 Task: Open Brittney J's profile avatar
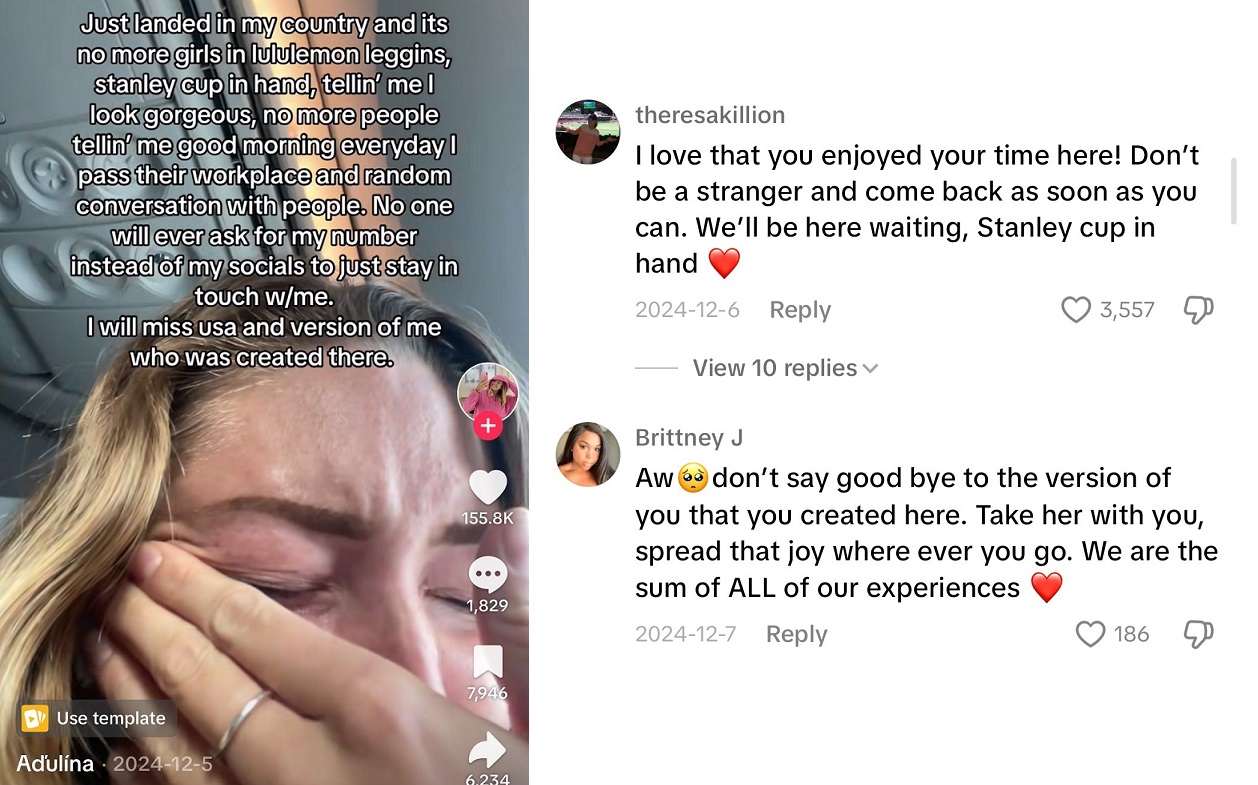click(x=588, y=454)
